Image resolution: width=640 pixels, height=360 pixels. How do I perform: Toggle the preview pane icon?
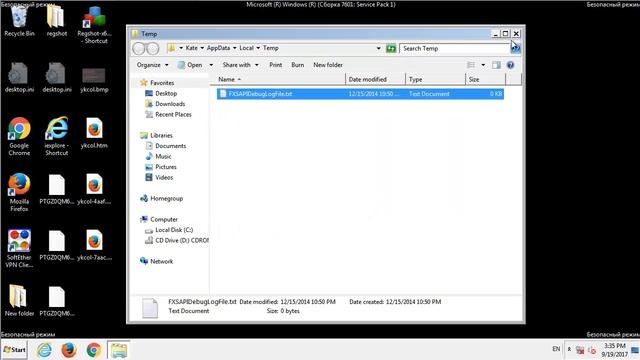496,65
